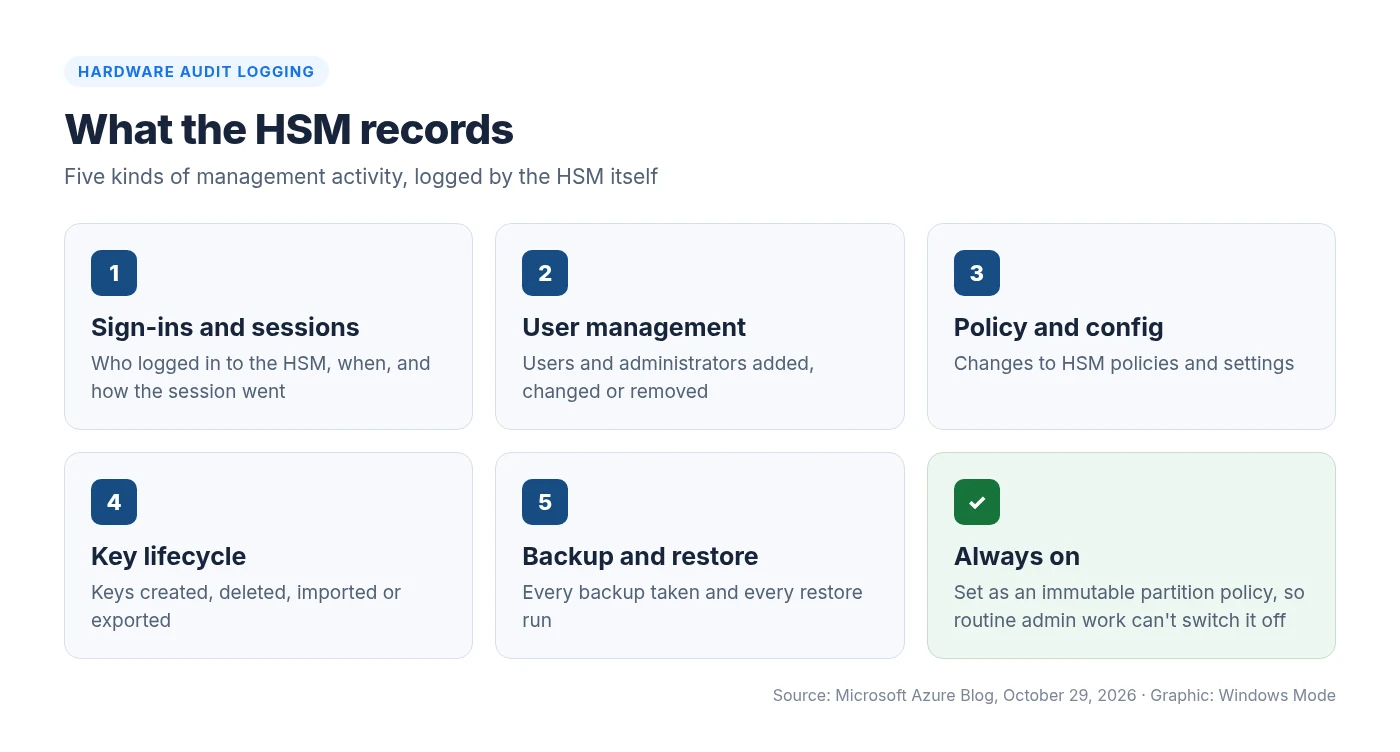Click the number 1 badge icon
The image size is (1400, 752).
point(114,273)
